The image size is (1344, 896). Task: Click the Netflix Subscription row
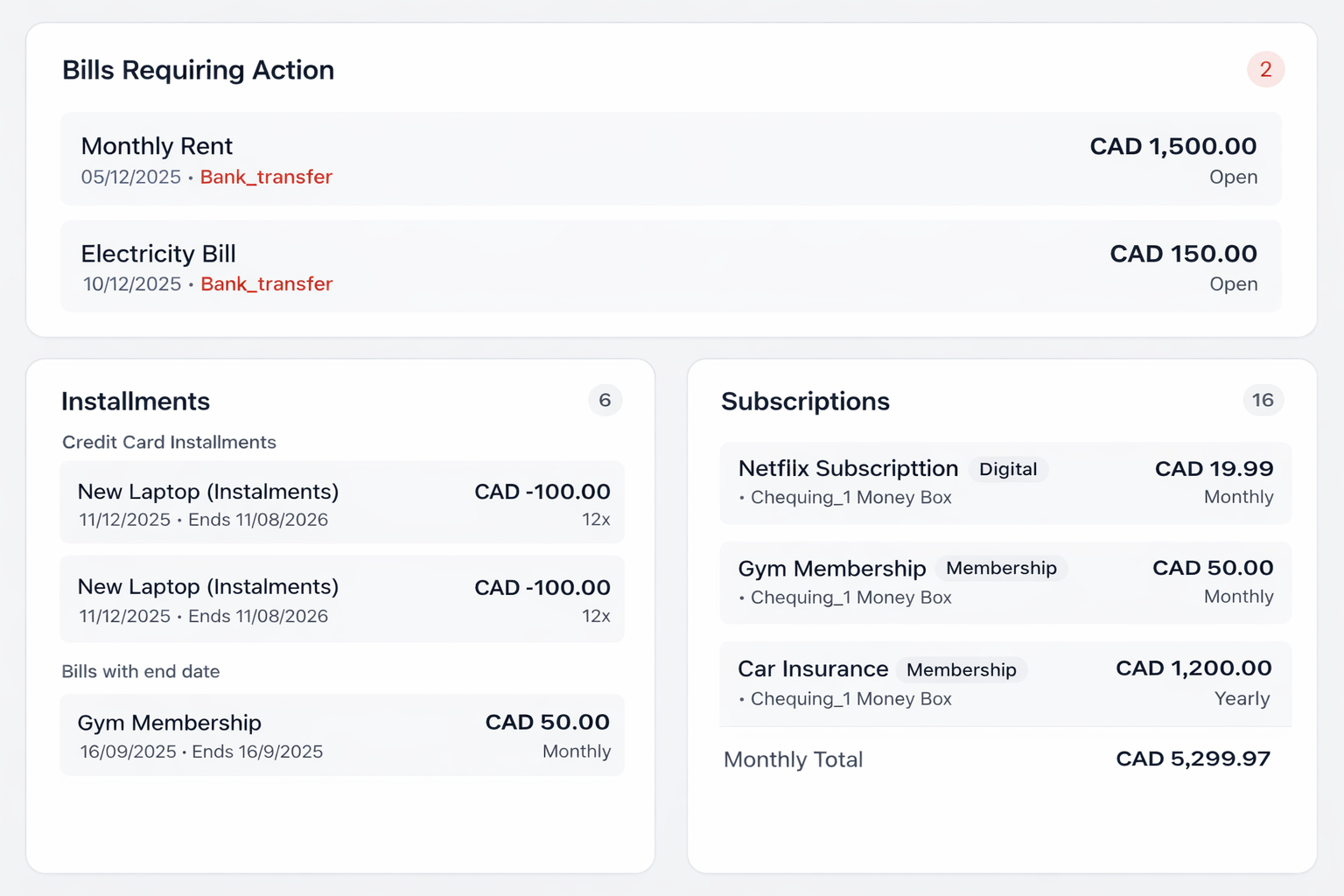tap(1004, 483)
